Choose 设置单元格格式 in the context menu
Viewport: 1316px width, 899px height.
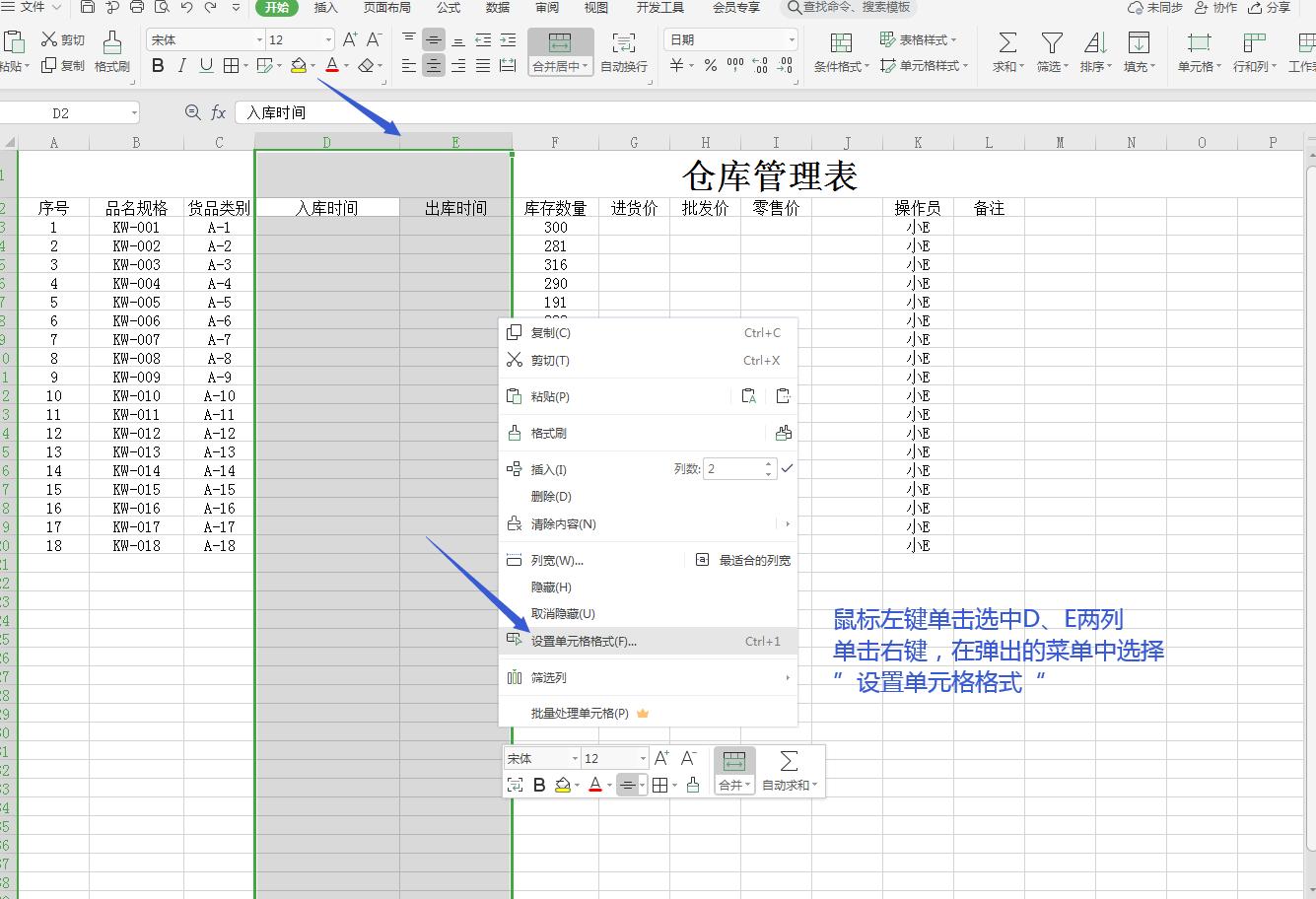point(586,639)
